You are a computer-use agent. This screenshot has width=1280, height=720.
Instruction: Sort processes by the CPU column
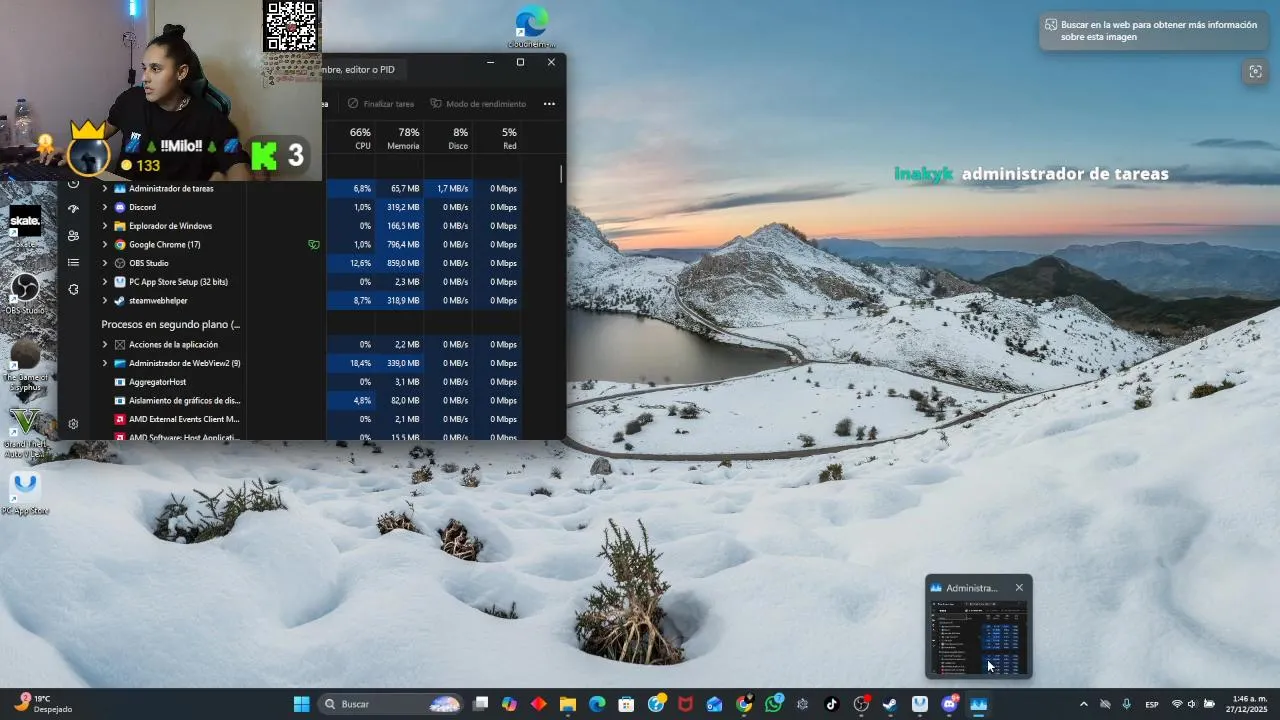pos(352,138)
